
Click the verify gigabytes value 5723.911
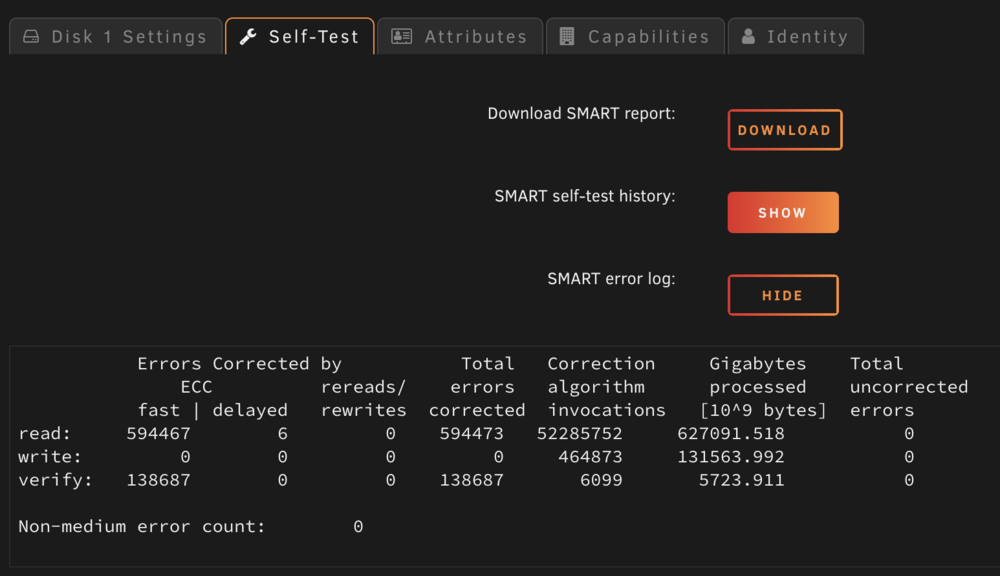pos(742,480)
